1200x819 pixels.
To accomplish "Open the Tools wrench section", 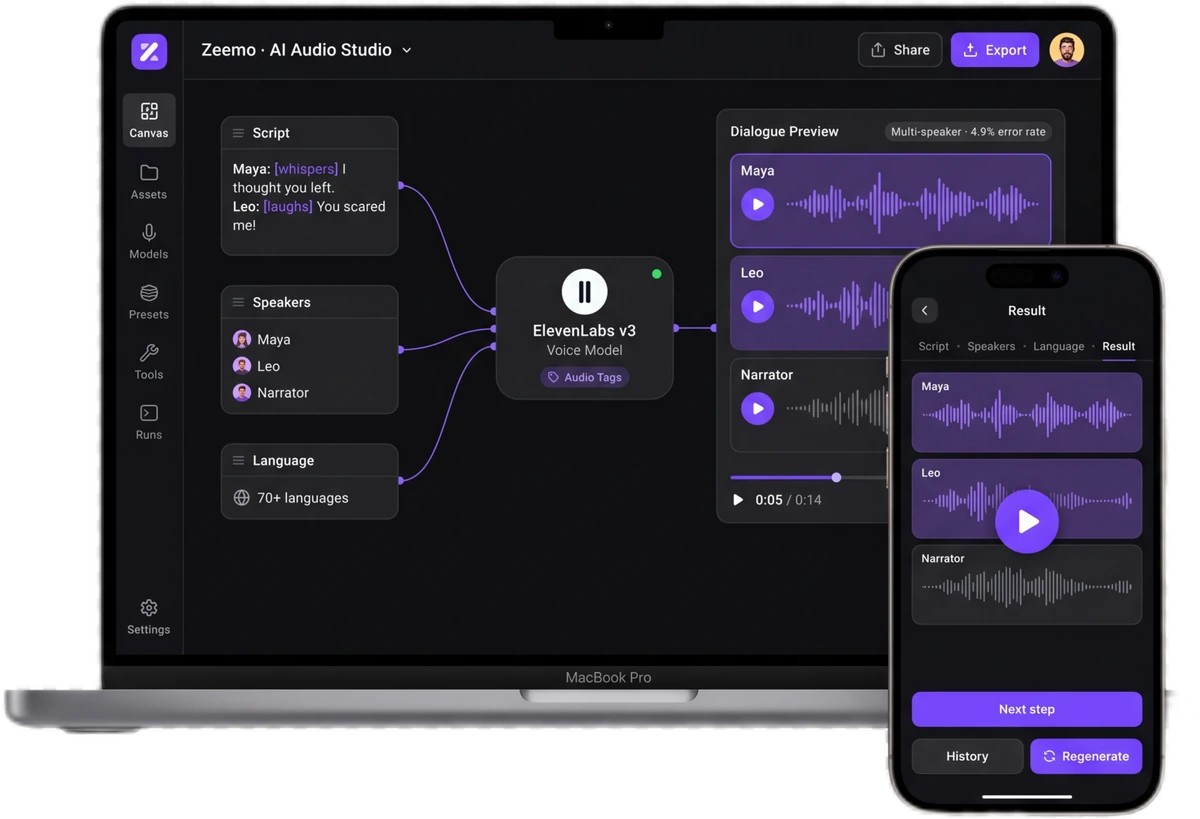I will click(149, 362).
